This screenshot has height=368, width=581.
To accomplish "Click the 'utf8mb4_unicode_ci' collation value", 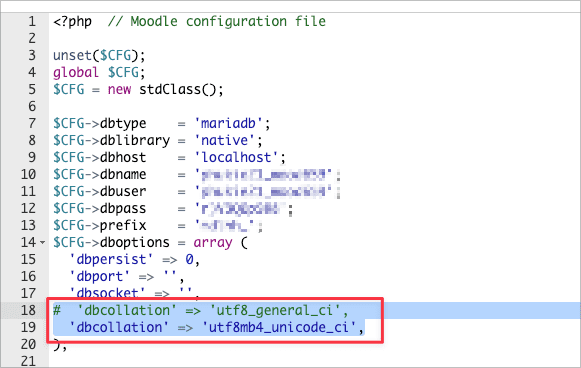I will pos(279,328).
